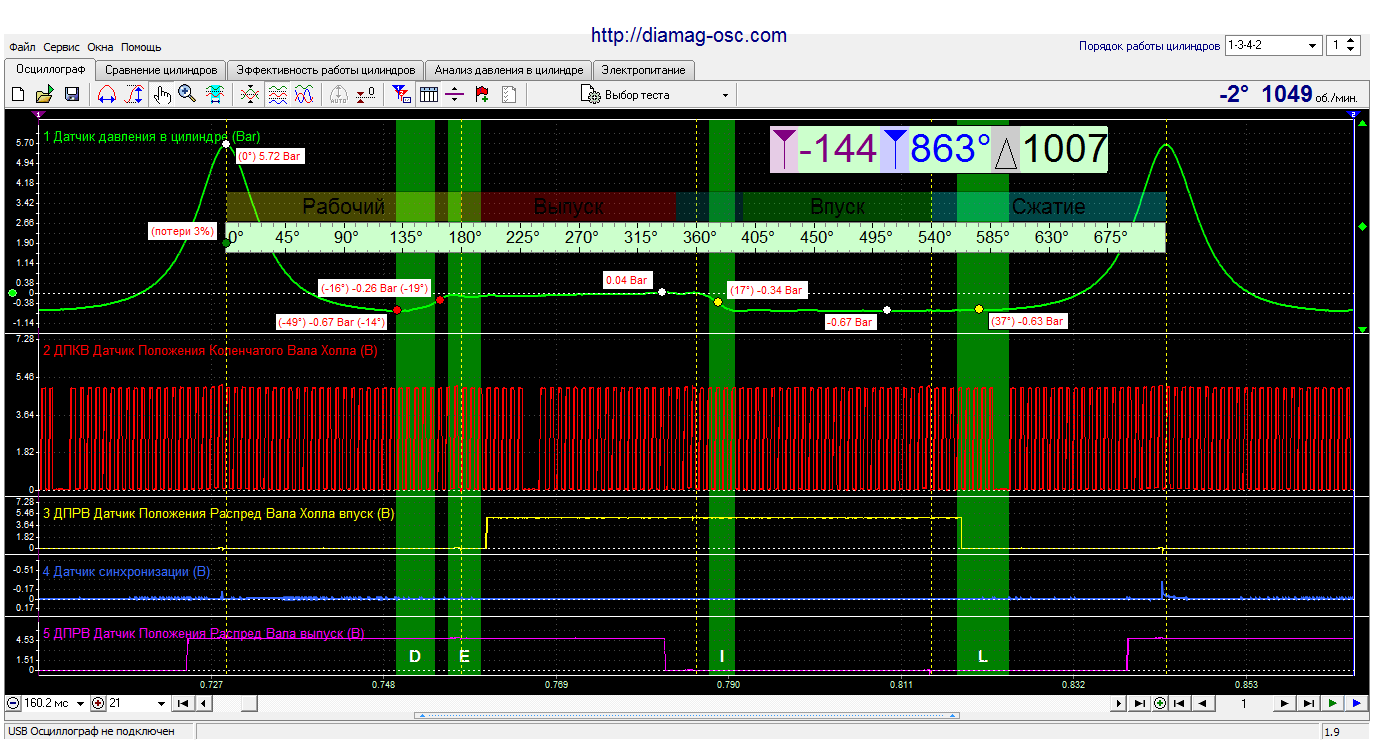Select the vertical amplitude measurement tool
This screenshot has height=744, width=1382.
pyautogui.click(x=134, y=95)
